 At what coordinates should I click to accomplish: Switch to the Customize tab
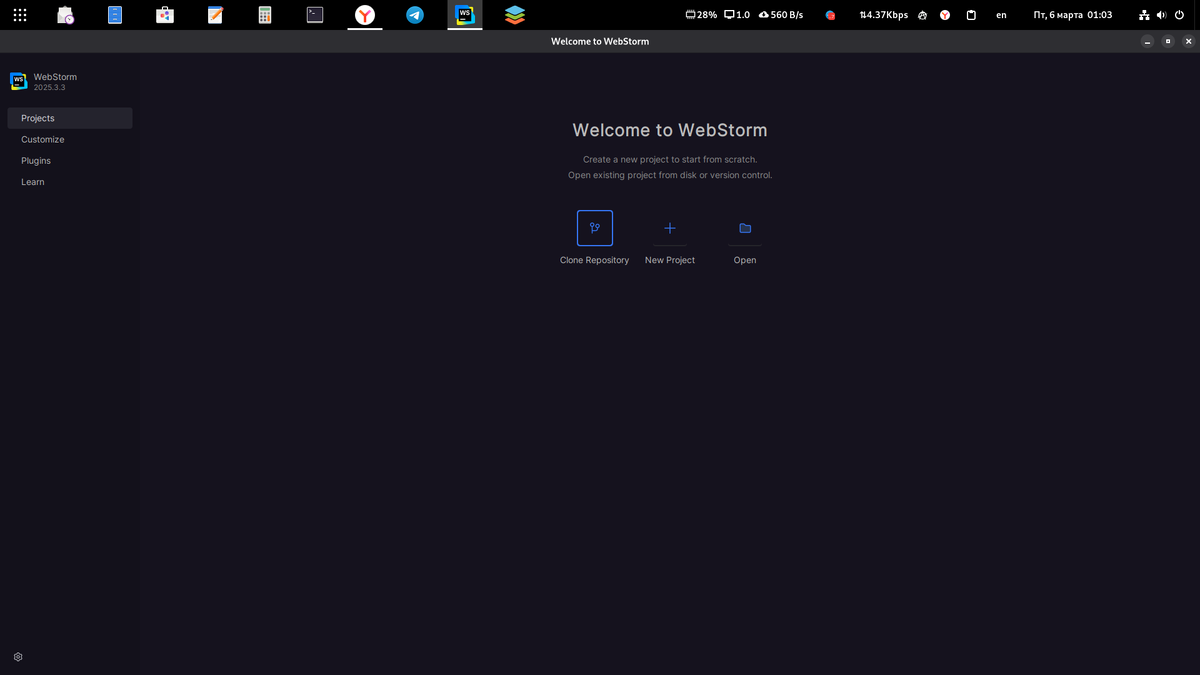point(70,139)
